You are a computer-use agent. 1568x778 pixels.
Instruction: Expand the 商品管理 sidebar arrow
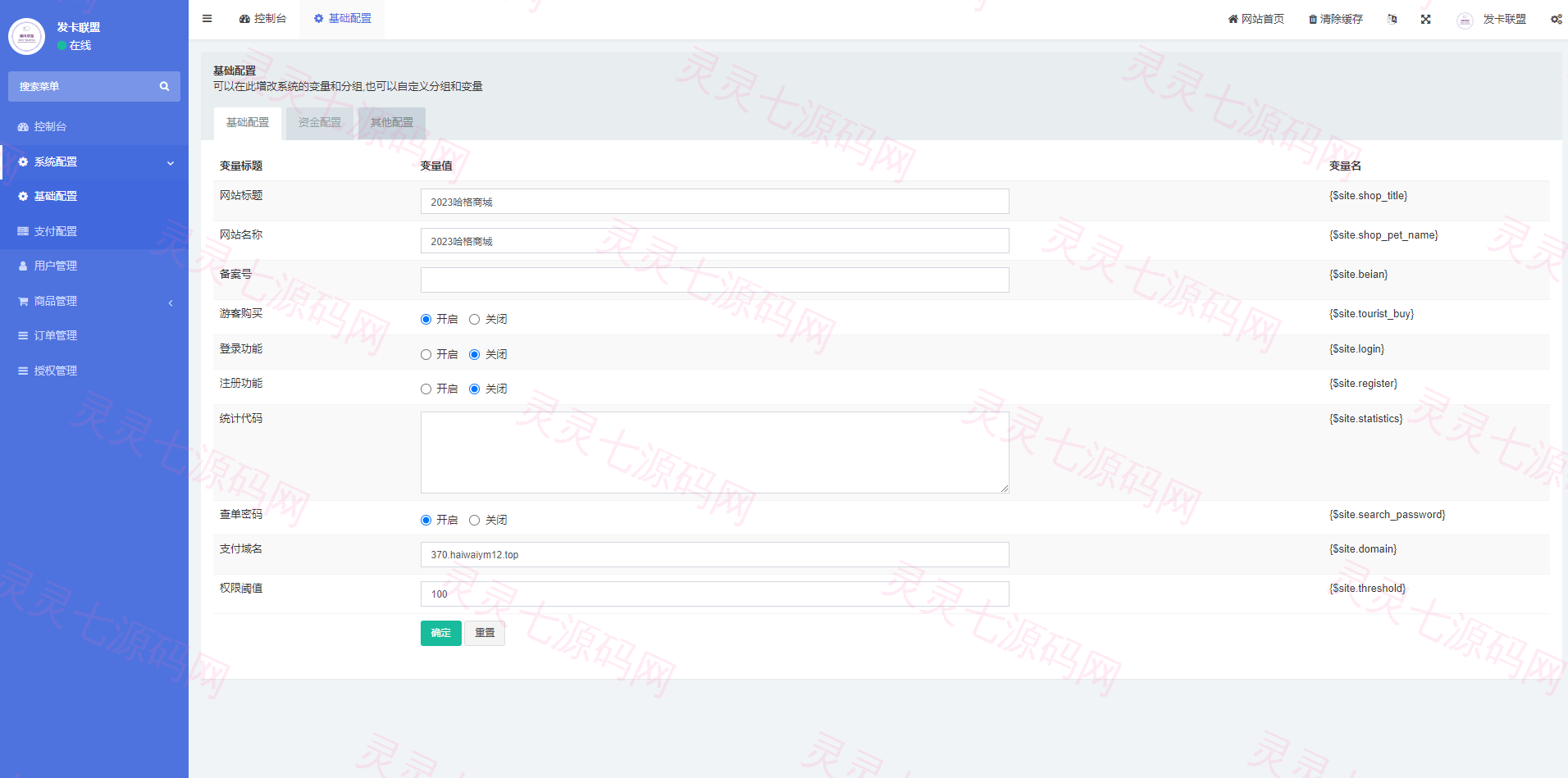point(171,302)
